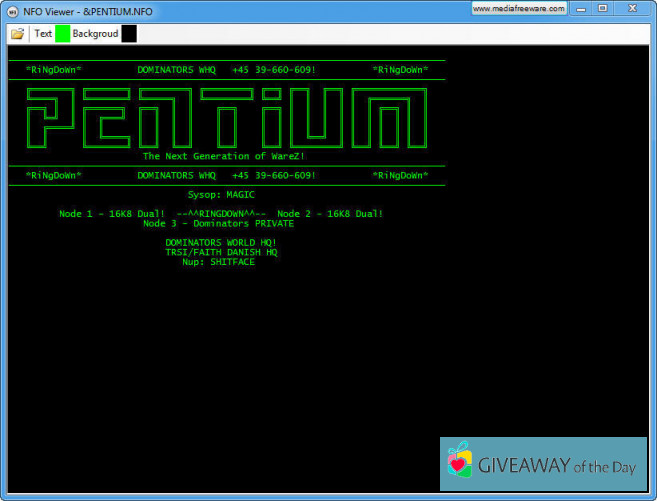Click the NFO Viewer app icon in title bar
Screen dimensions: 657x501
click(12, 9)
